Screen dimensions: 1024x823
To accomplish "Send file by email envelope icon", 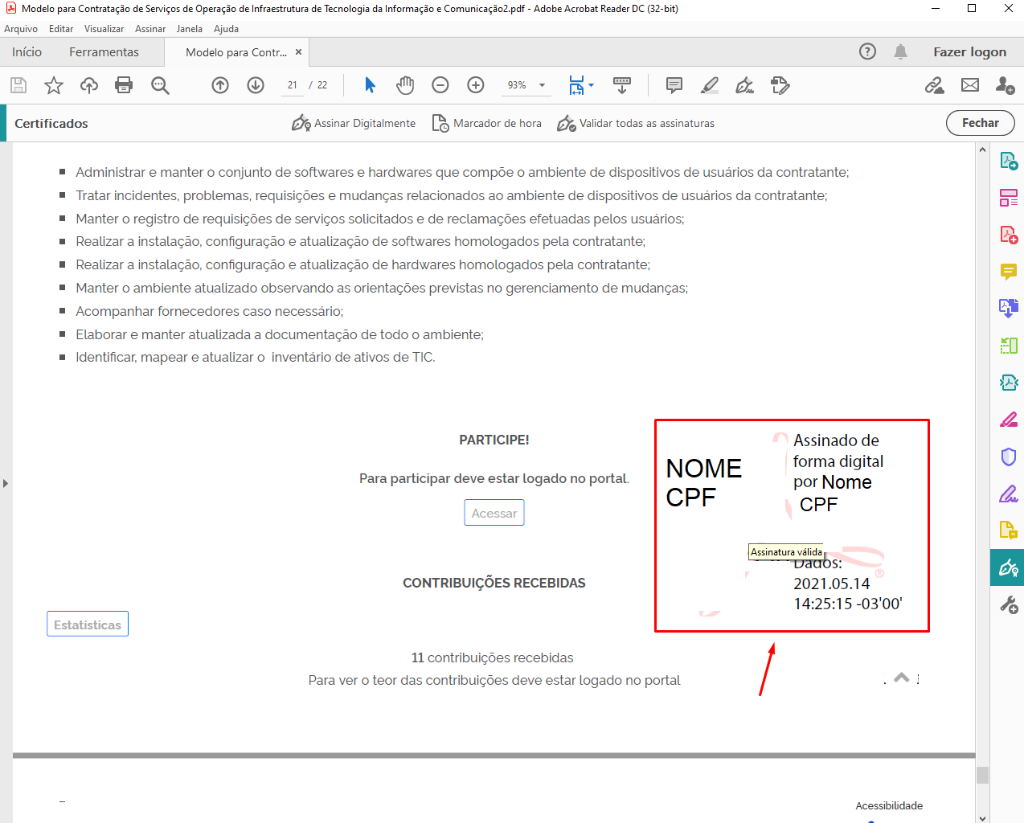I will pyautogui.click(x=970, y=86).
